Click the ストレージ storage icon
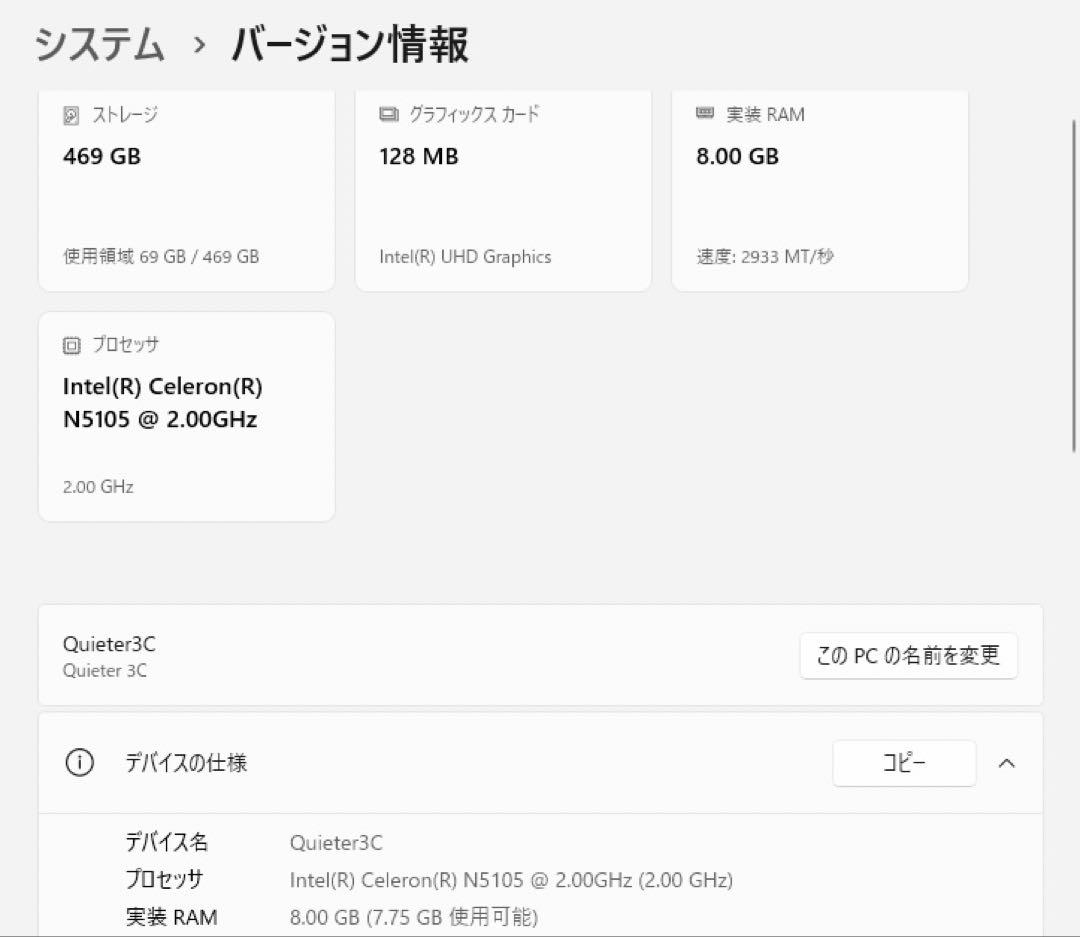Screen dimensions: 1080x937 pos(71,114)
